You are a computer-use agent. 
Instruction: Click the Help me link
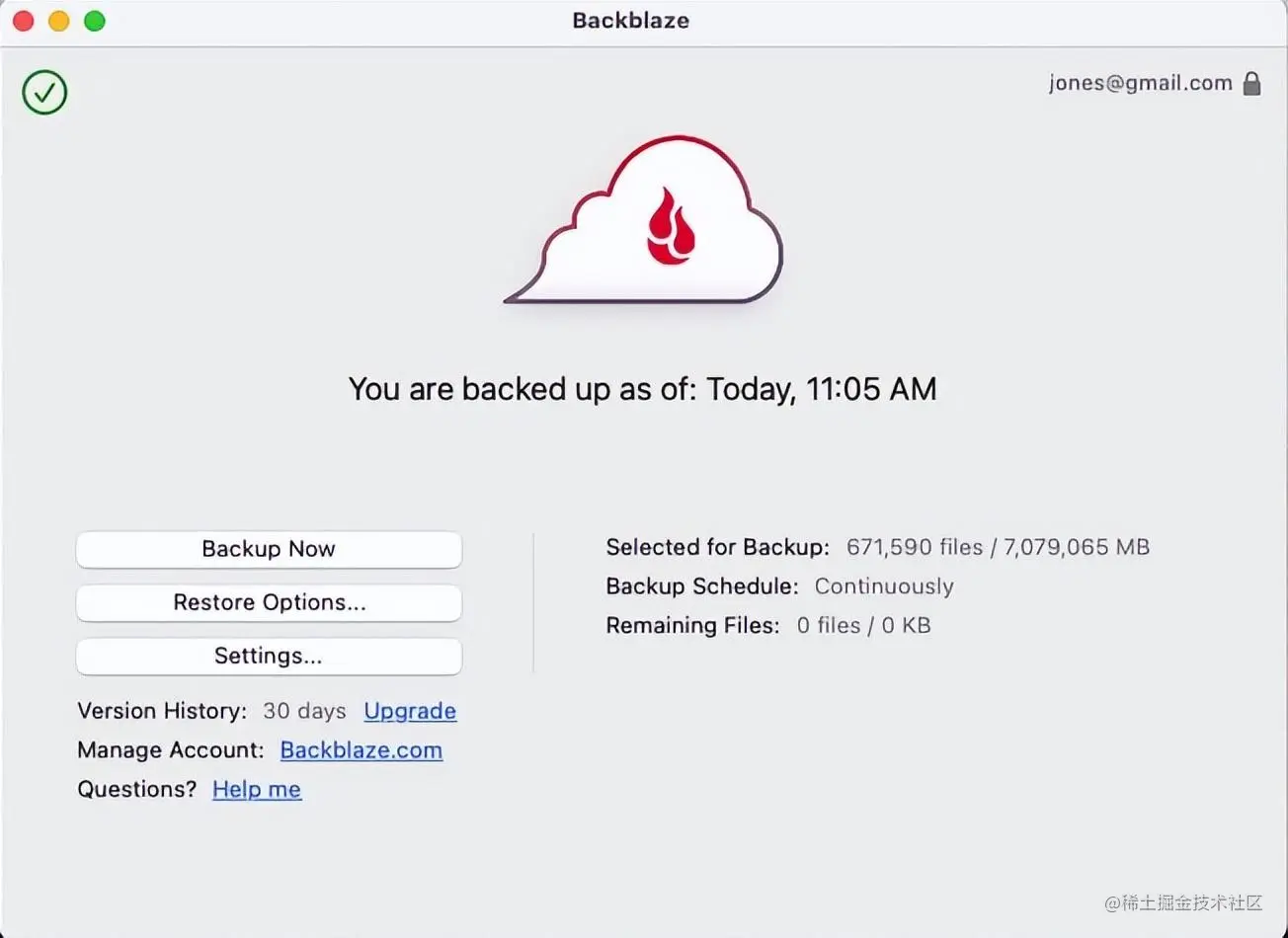pos(257,790)
